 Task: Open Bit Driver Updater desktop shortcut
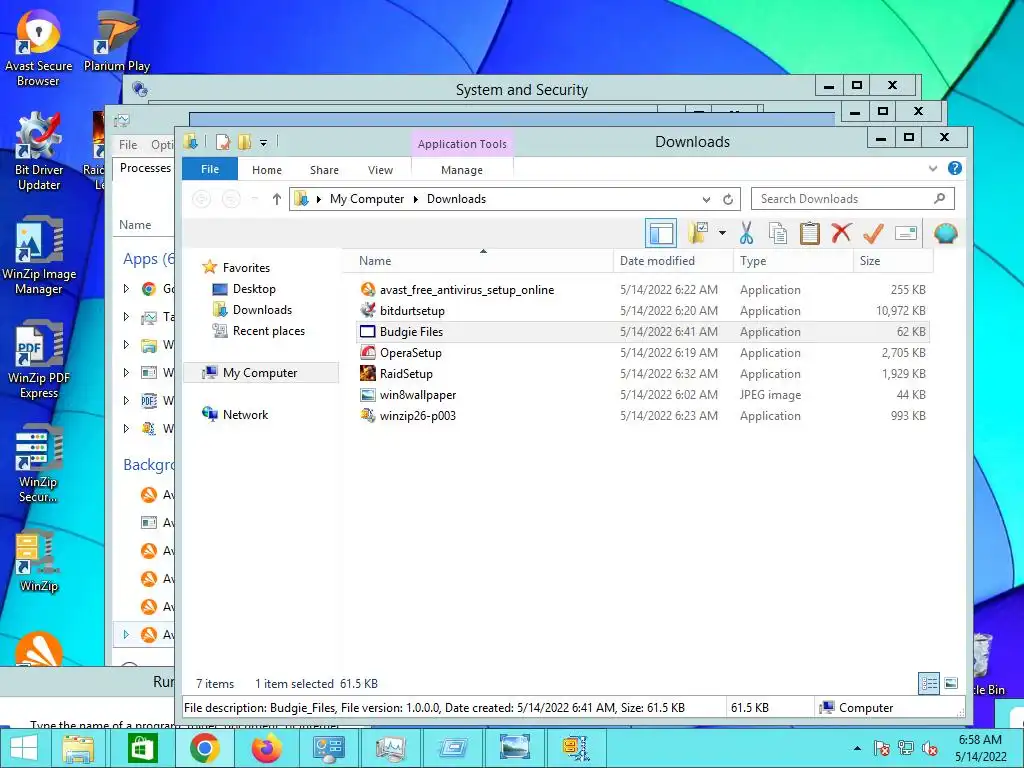tap(39, 152)
